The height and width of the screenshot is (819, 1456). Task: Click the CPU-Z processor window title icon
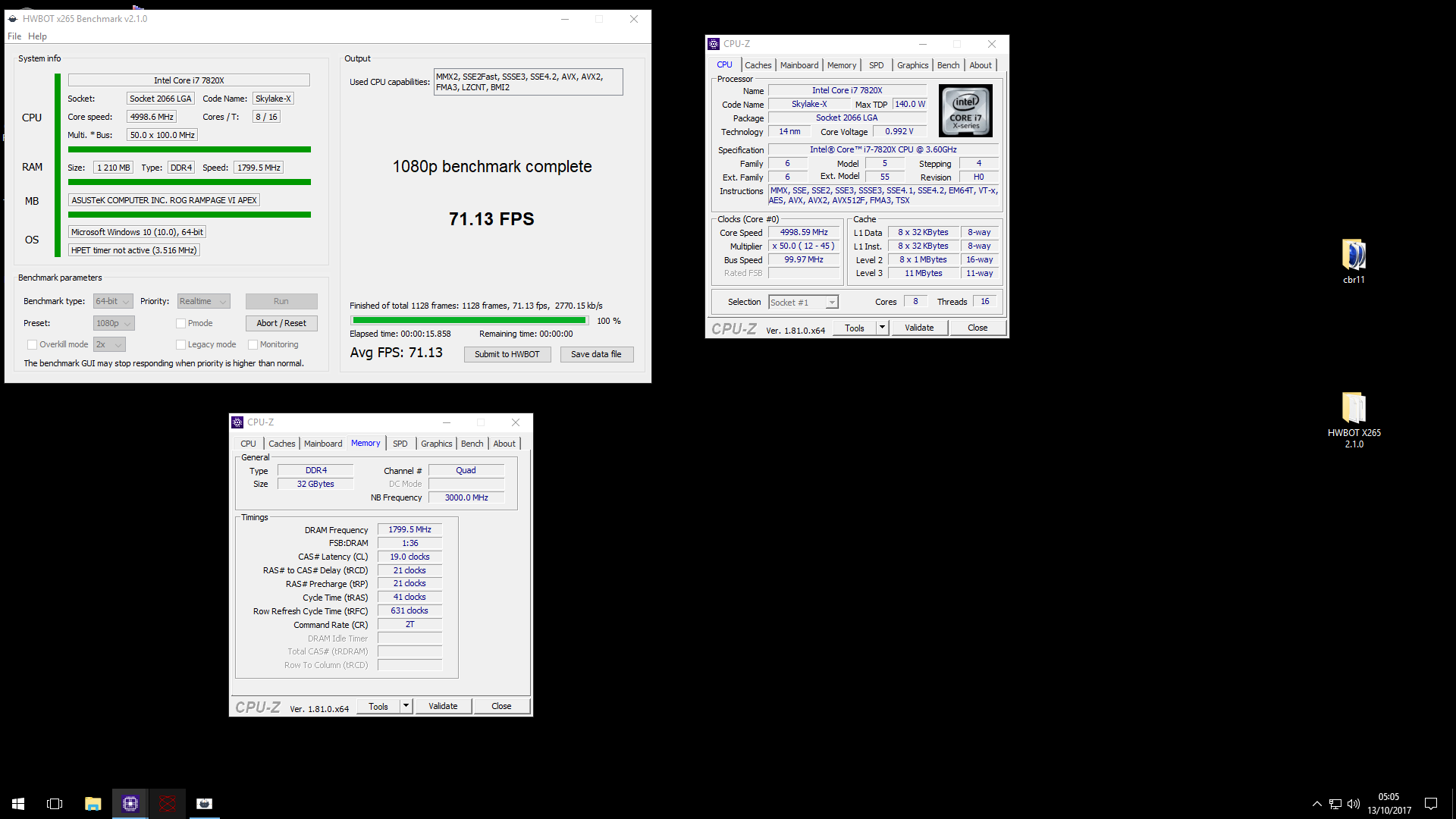714,44
